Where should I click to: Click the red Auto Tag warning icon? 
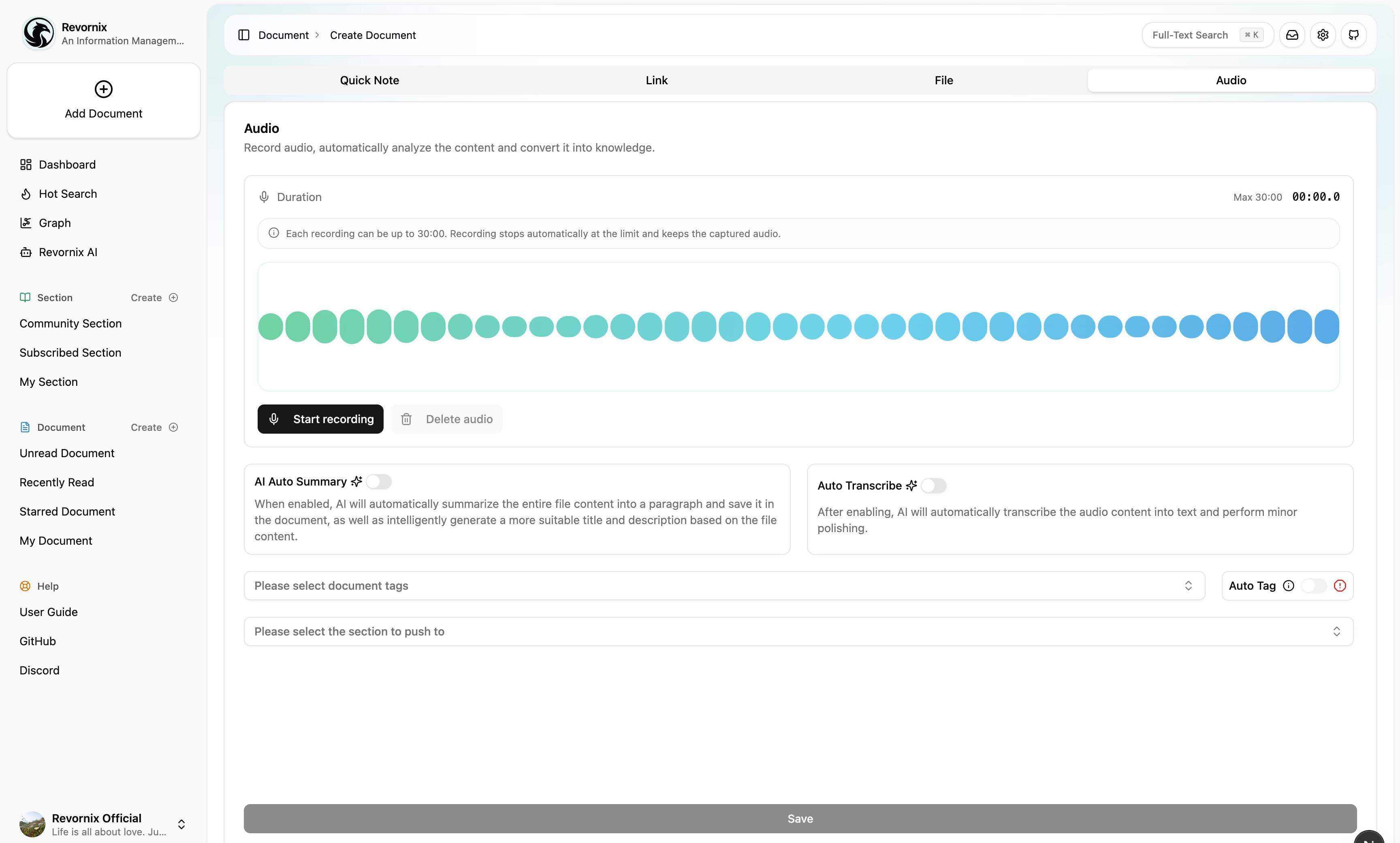coord(1340,586)
